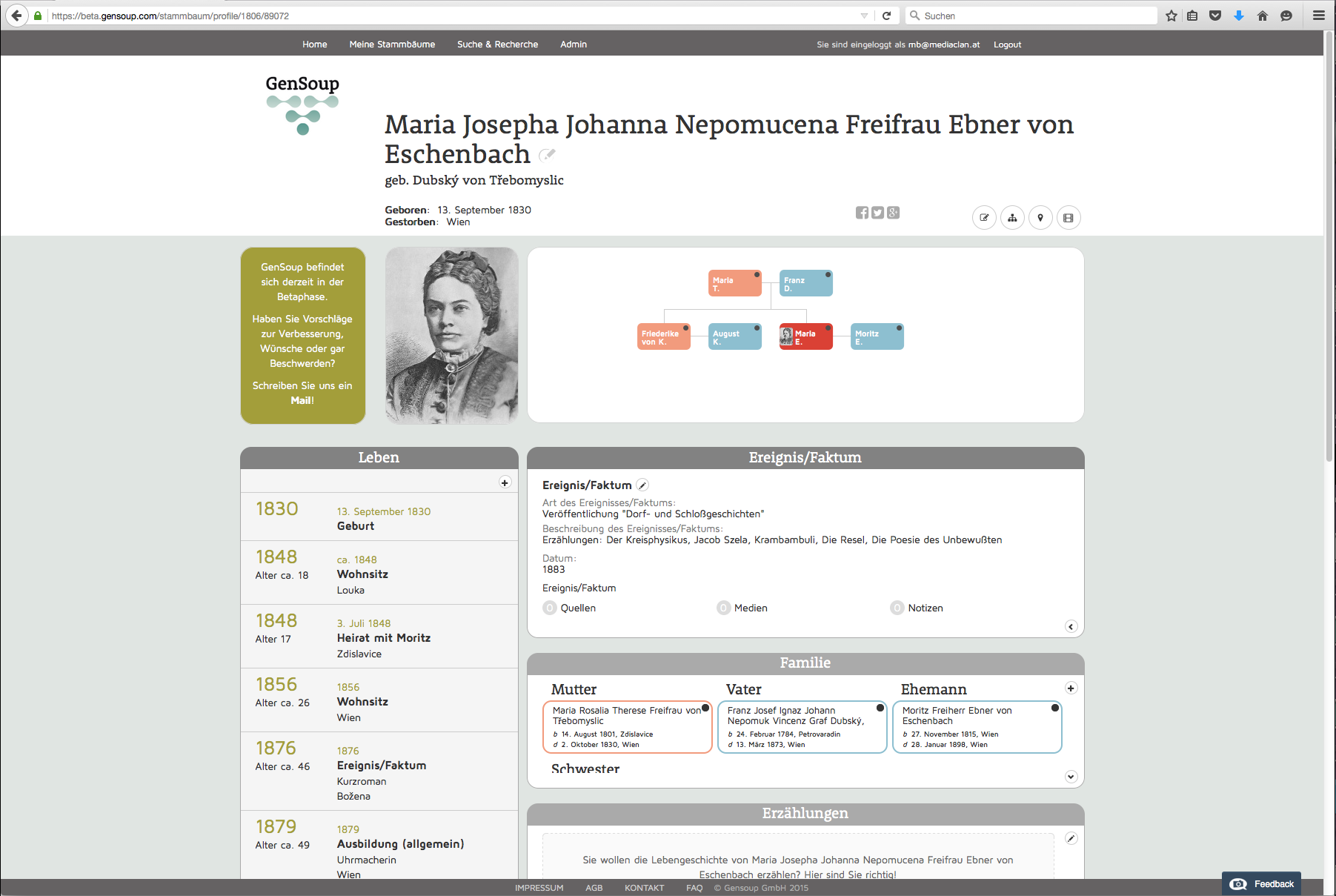
Task: Click the Medien count badge
Action: coord(724,608)
